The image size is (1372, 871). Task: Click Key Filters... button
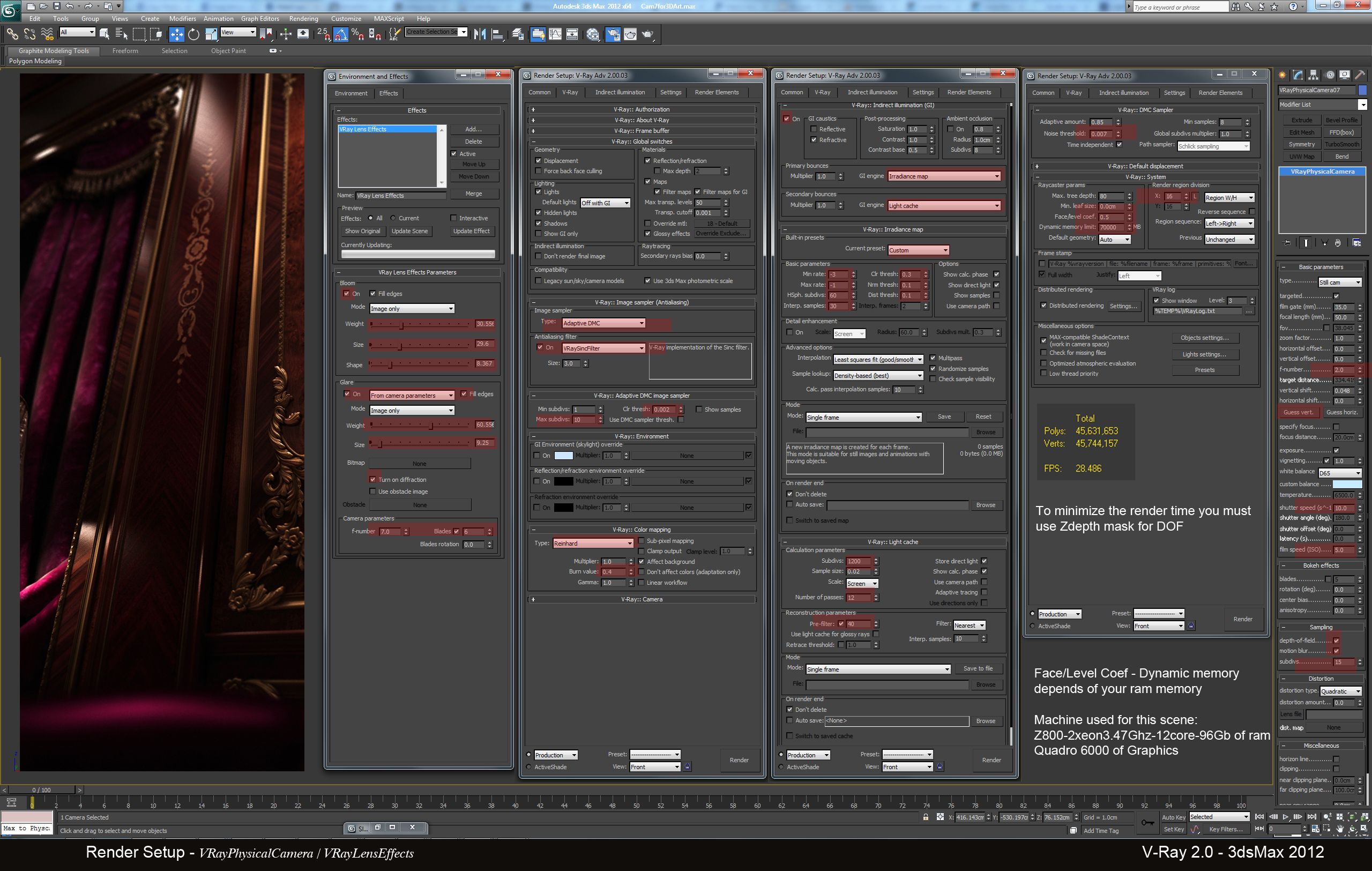click(1226, 829)
